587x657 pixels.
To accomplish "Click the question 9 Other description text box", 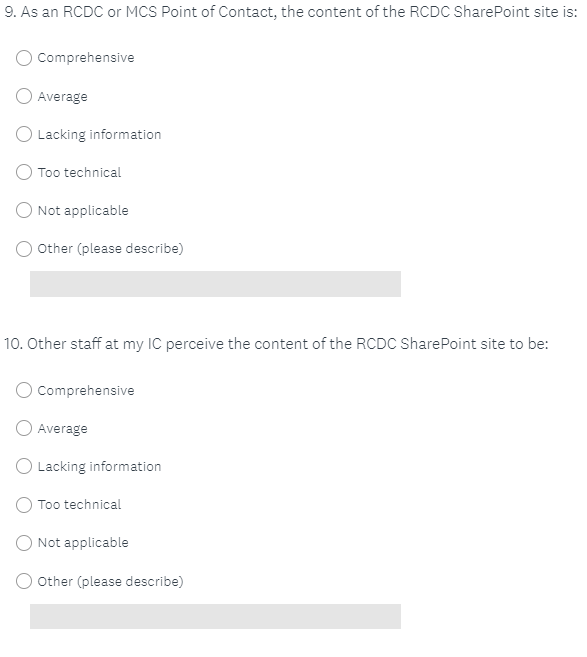I will click(215, 284).
